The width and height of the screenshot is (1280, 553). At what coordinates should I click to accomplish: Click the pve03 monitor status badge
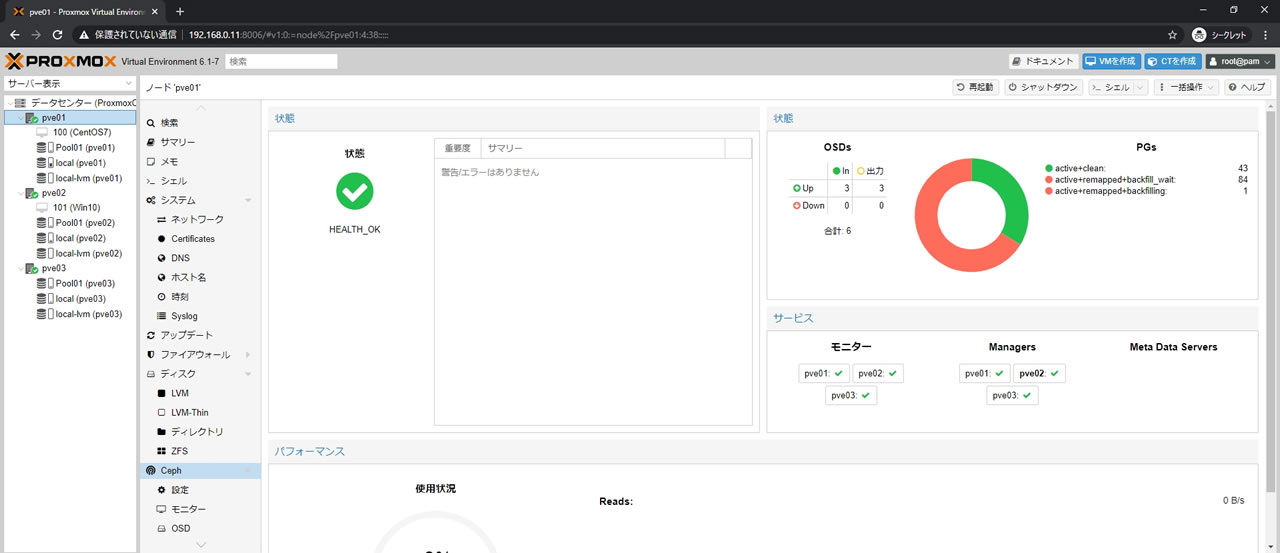[x=850, y=395]
